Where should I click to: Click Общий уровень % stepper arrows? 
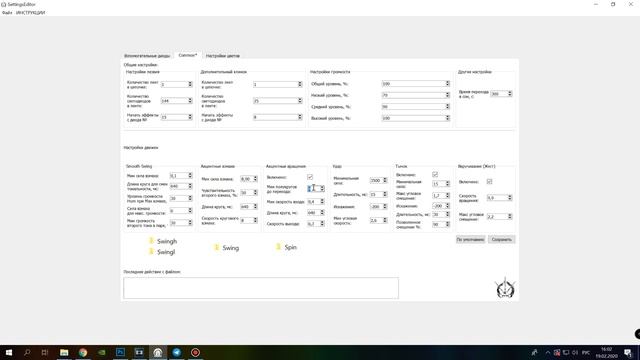click(447, 84)
